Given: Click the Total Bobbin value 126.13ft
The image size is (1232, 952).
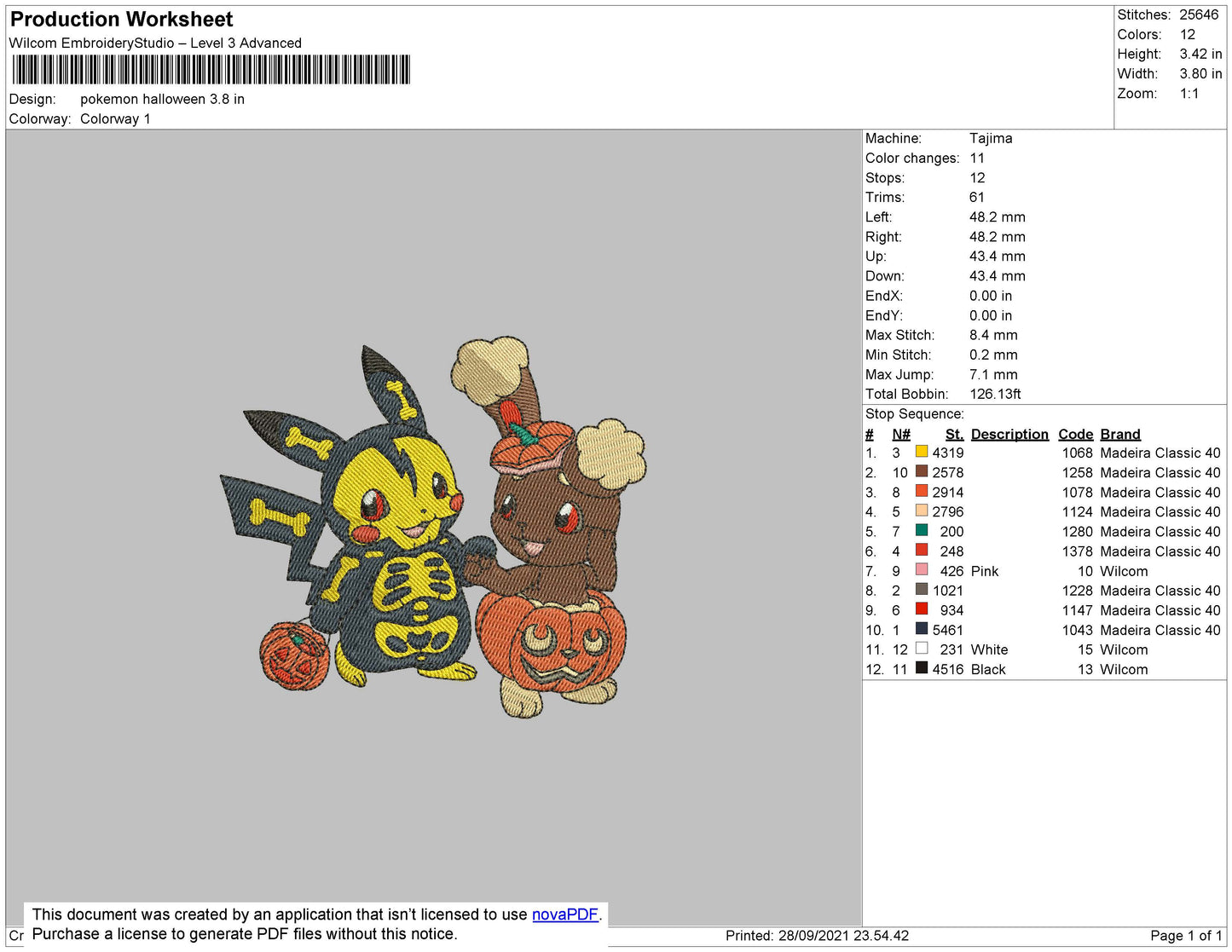Looking at the screenshot, I should click(995, 394).
